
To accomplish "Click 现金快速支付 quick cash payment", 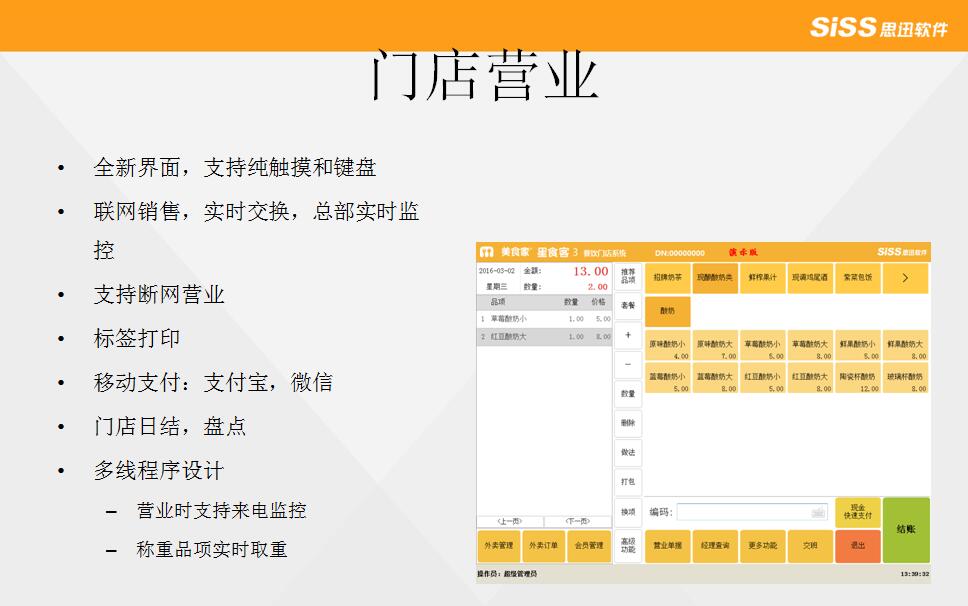I will [857, 512].
